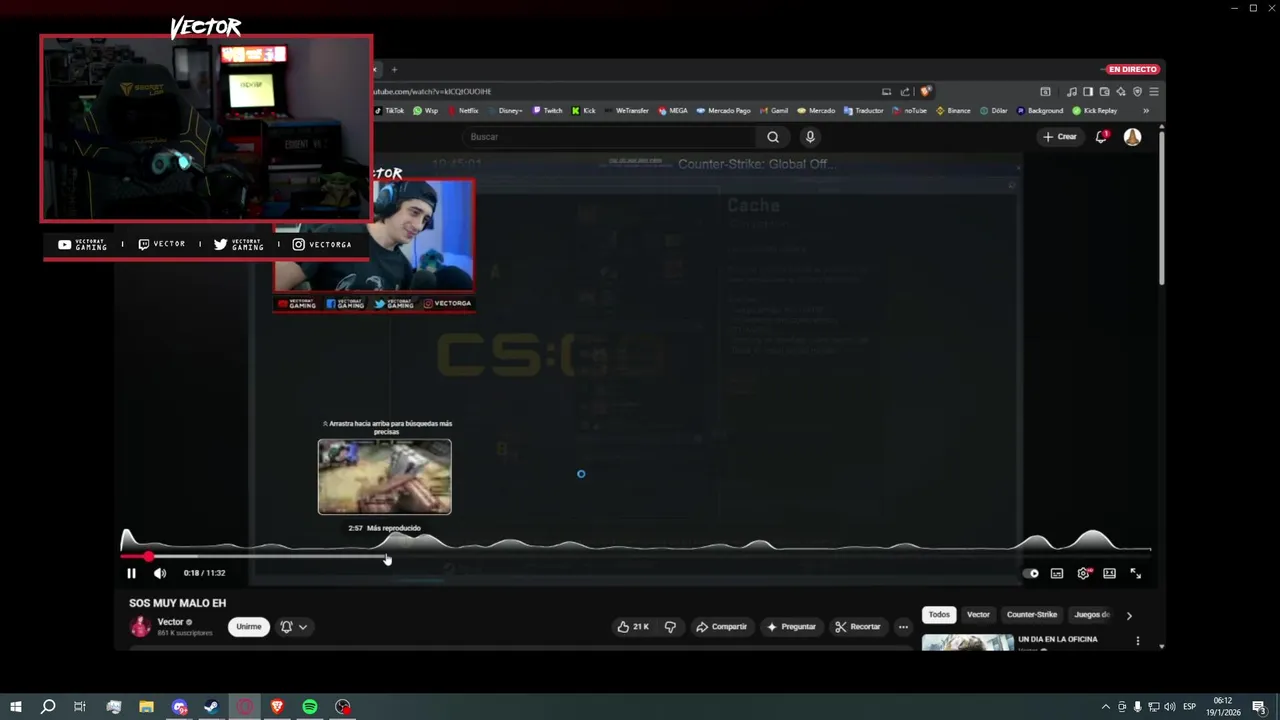Seek the video progress bar red scrubber
The width and height of the screenshot is (1280, 720).
(148, 557)
